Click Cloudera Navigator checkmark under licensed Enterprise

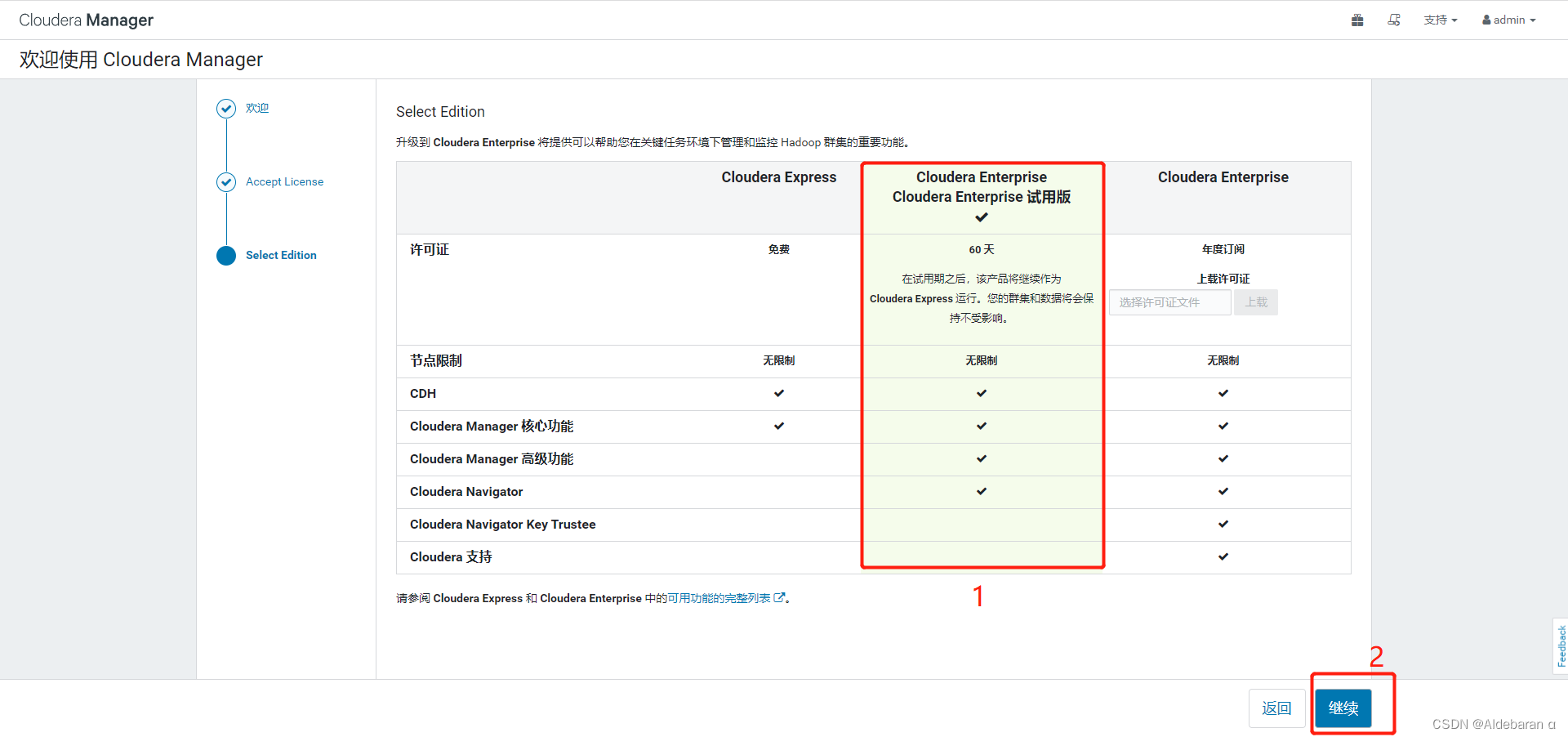pyautogui.click(x=1223, y=491)
